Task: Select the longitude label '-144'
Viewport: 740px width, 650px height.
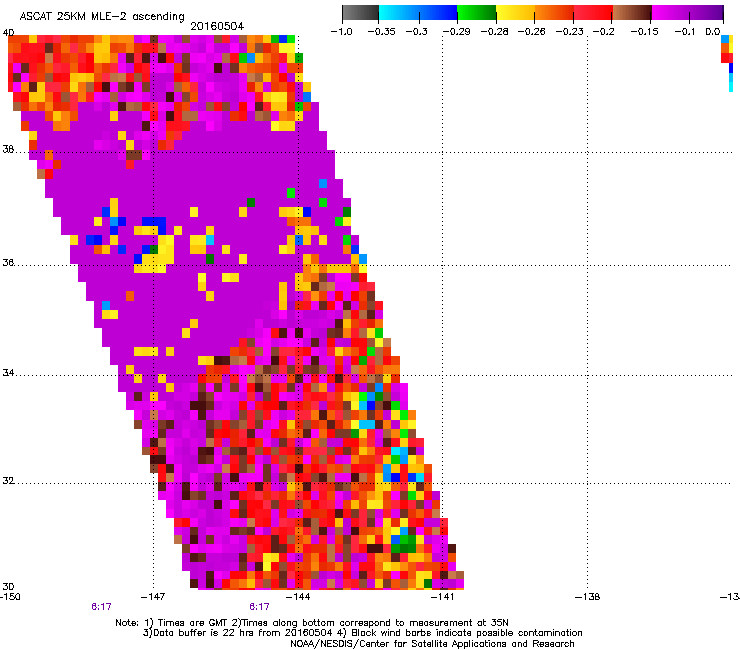Action: [298, 597]
